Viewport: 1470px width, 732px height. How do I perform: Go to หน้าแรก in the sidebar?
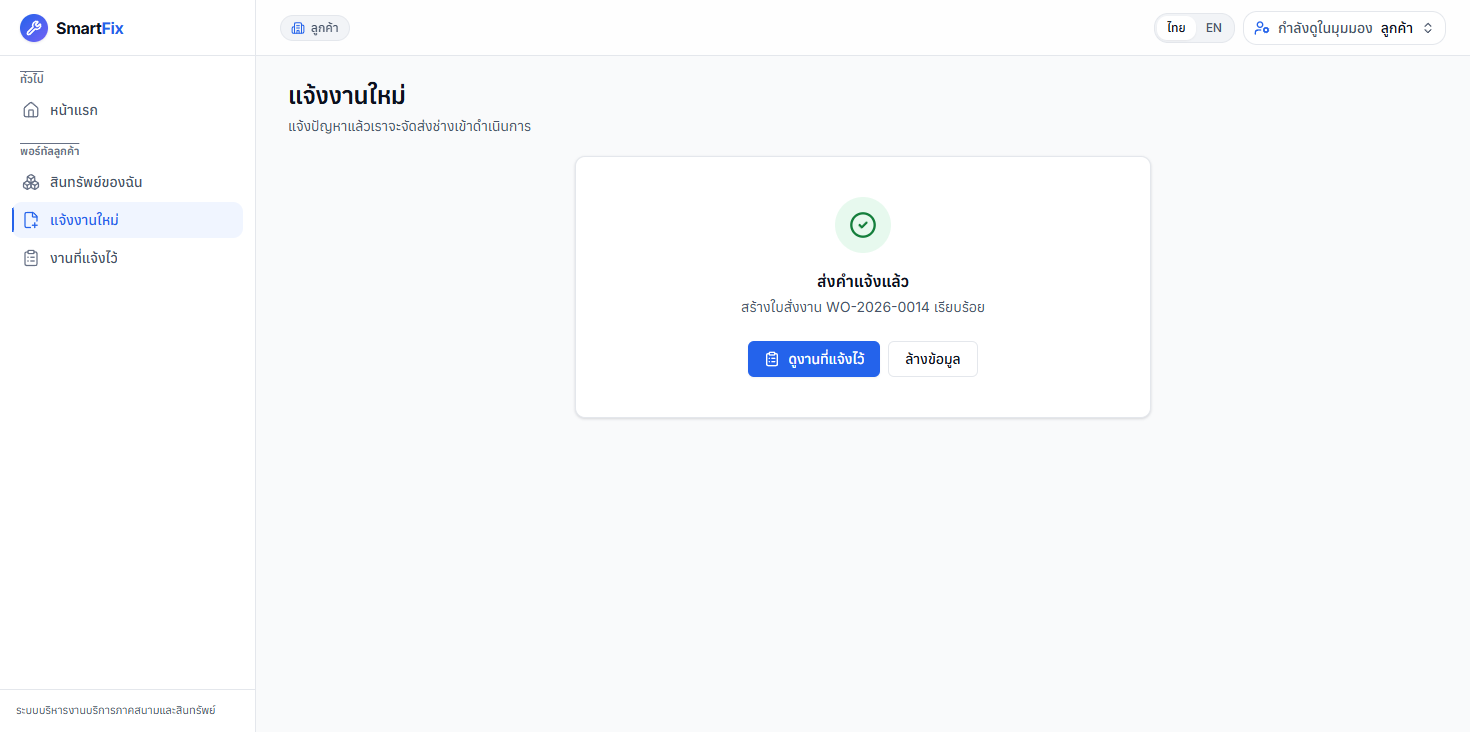[x=127, y=110]
